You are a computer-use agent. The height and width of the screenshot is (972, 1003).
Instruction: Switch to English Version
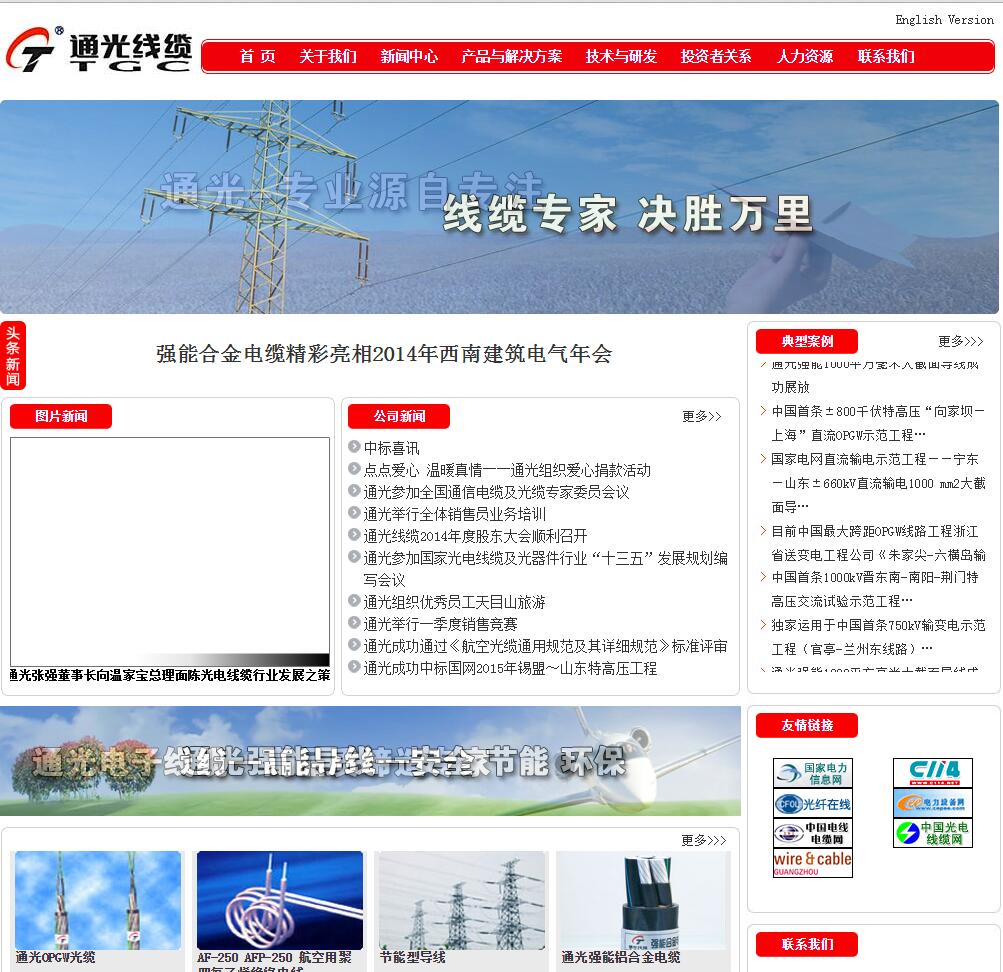pos(944,20)
